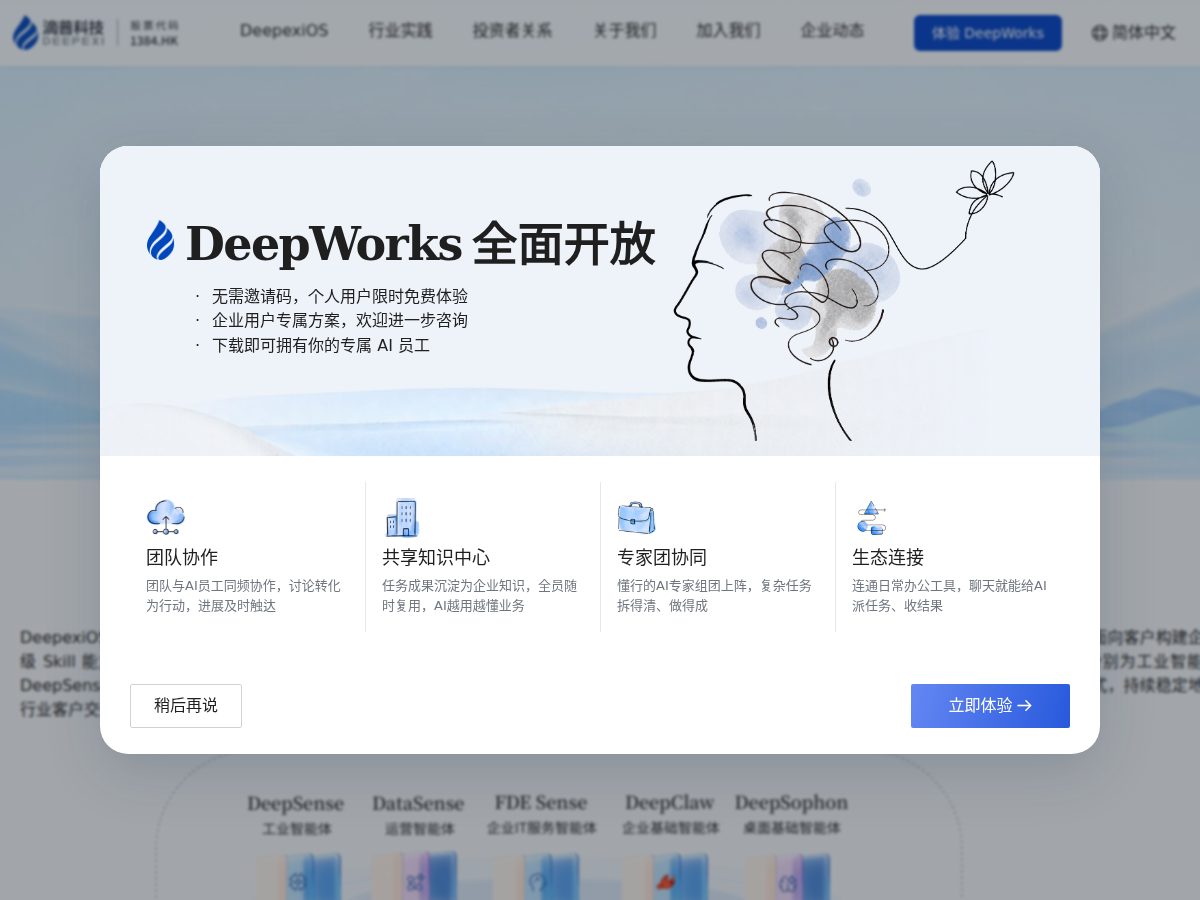The image size is (1200, 900).
Task: Click the line 无需邀请码，个人用户限时免费体验
Action: click(x=340, y=296)
